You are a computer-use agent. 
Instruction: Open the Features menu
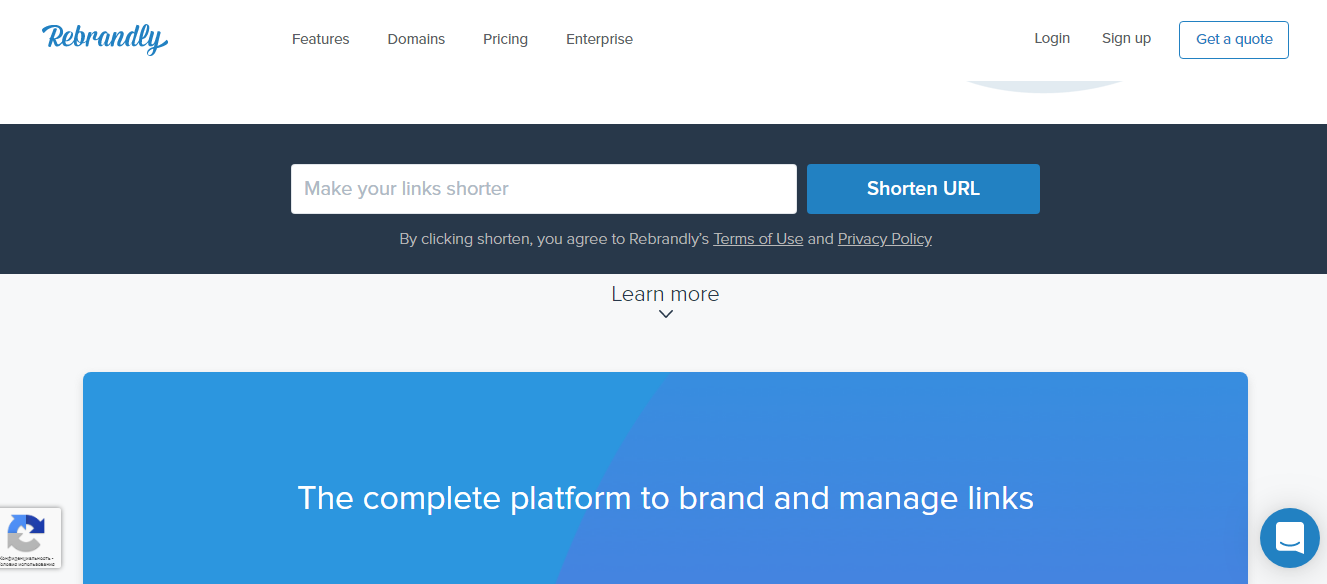click(x=320, y=39)
